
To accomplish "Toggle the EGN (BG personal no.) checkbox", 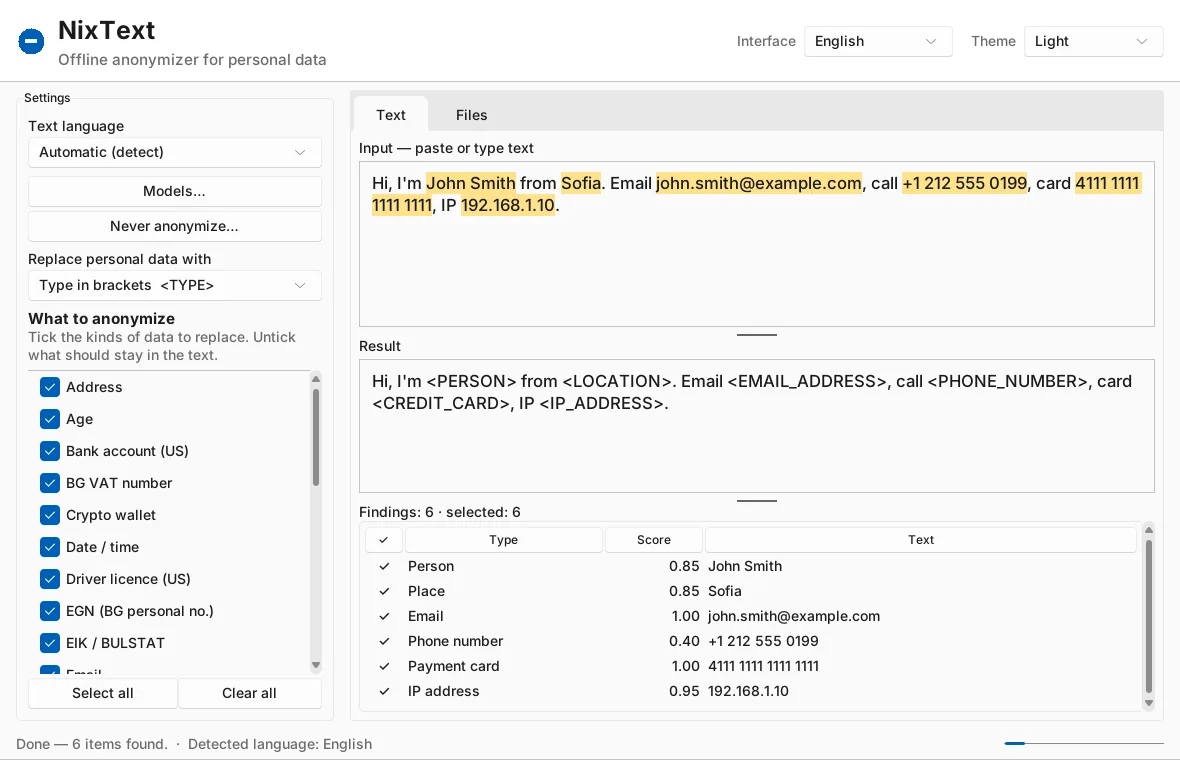I will coord(50,611).
